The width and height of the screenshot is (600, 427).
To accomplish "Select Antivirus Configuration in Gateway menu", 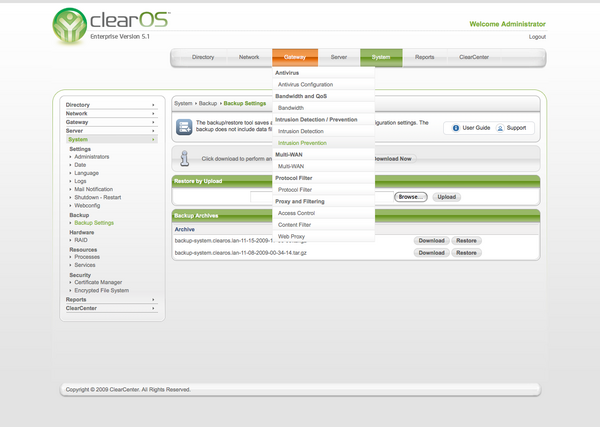I will (324, 84).
